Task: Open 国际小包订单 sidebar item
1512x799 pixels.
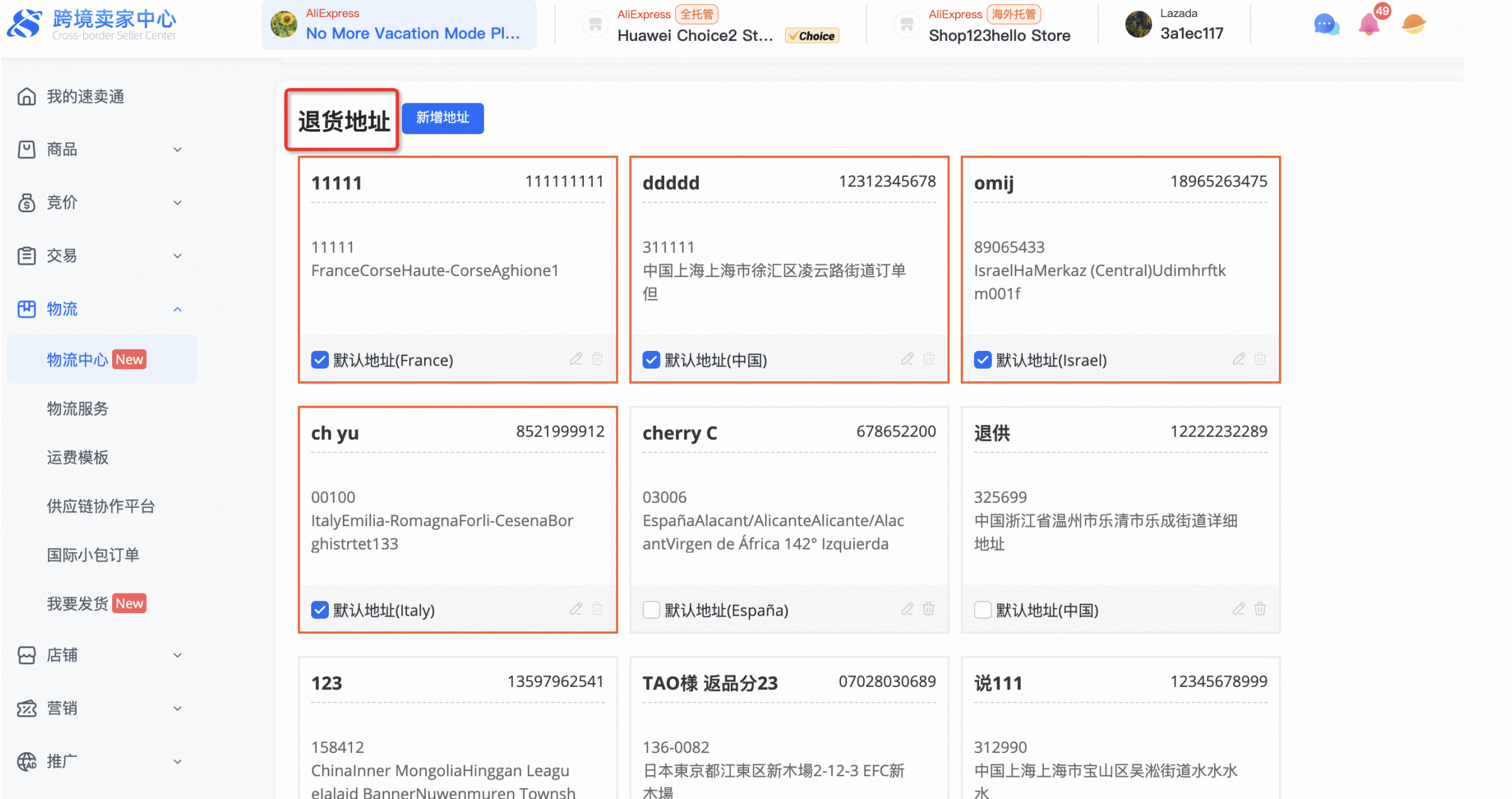Action: point(93,555)
